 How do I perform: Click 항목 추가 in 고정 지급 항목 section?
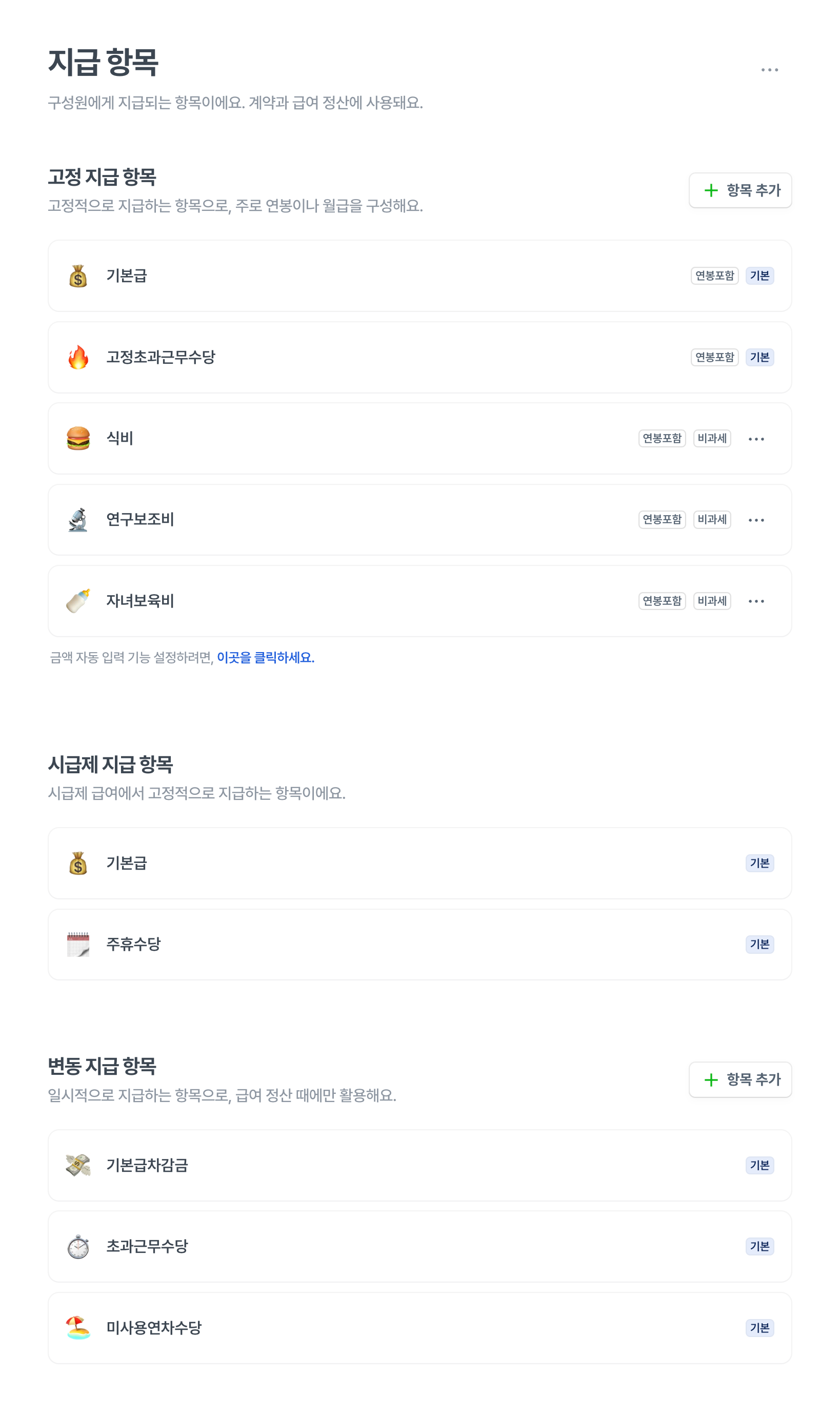tap(740, 190)
